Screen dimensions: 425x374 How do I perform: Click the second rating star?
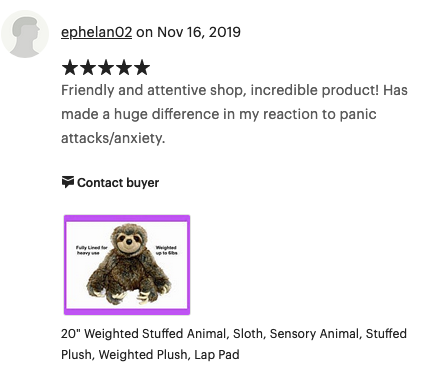click(88, 67)
